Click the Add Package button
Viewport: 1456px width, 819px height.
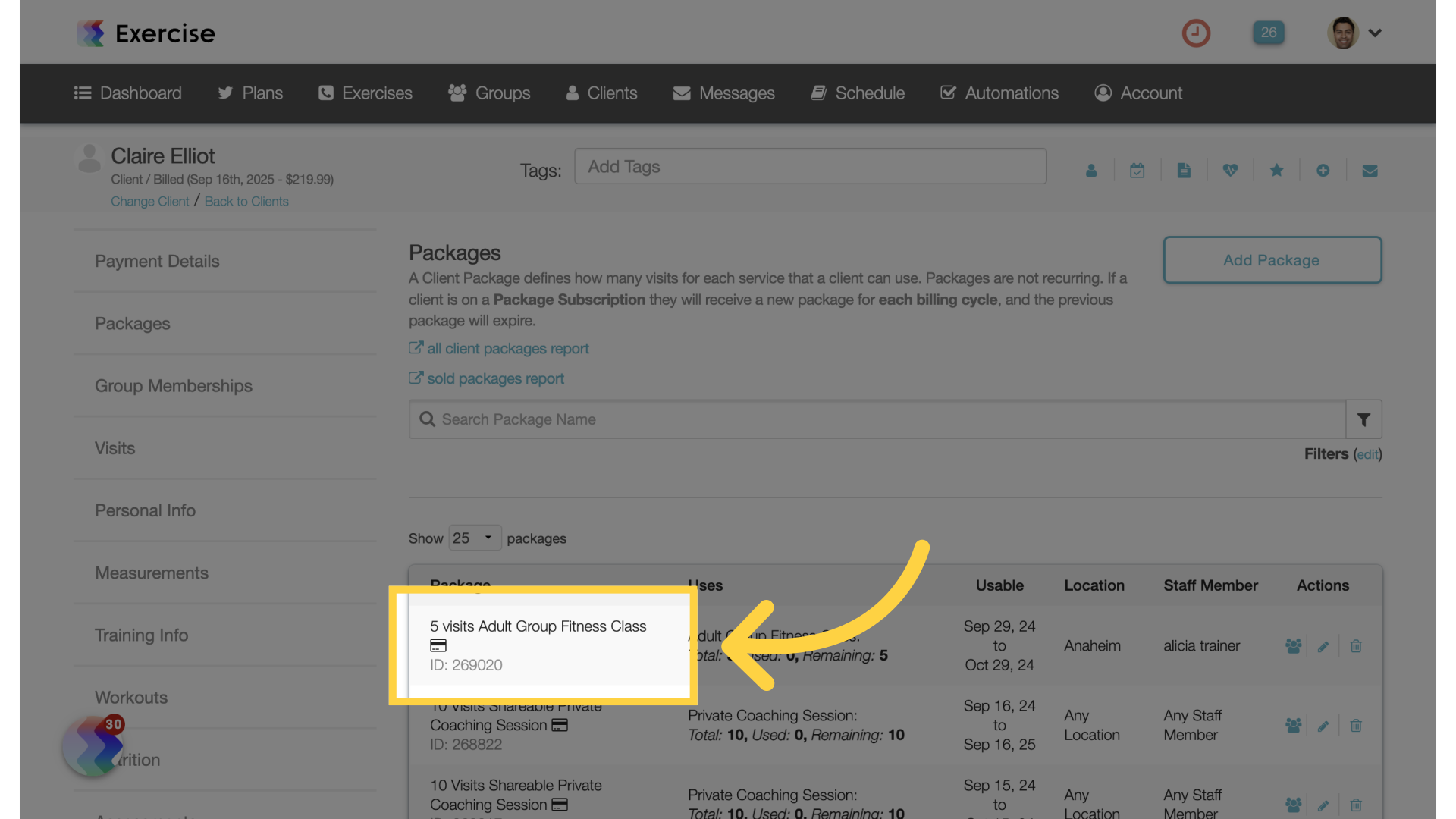pyautogui.click(x=1272, y=260)
